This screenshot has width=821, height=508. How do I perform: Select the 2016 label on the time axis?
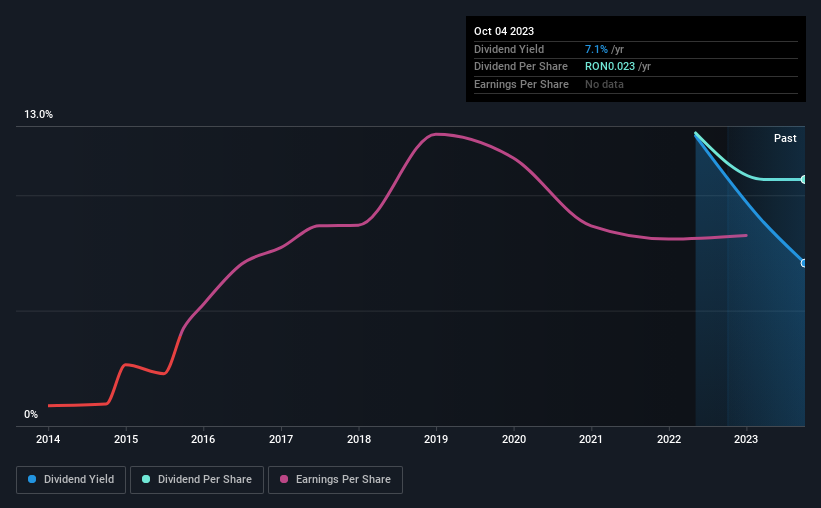pyautogui.click(x=203, y=439)
